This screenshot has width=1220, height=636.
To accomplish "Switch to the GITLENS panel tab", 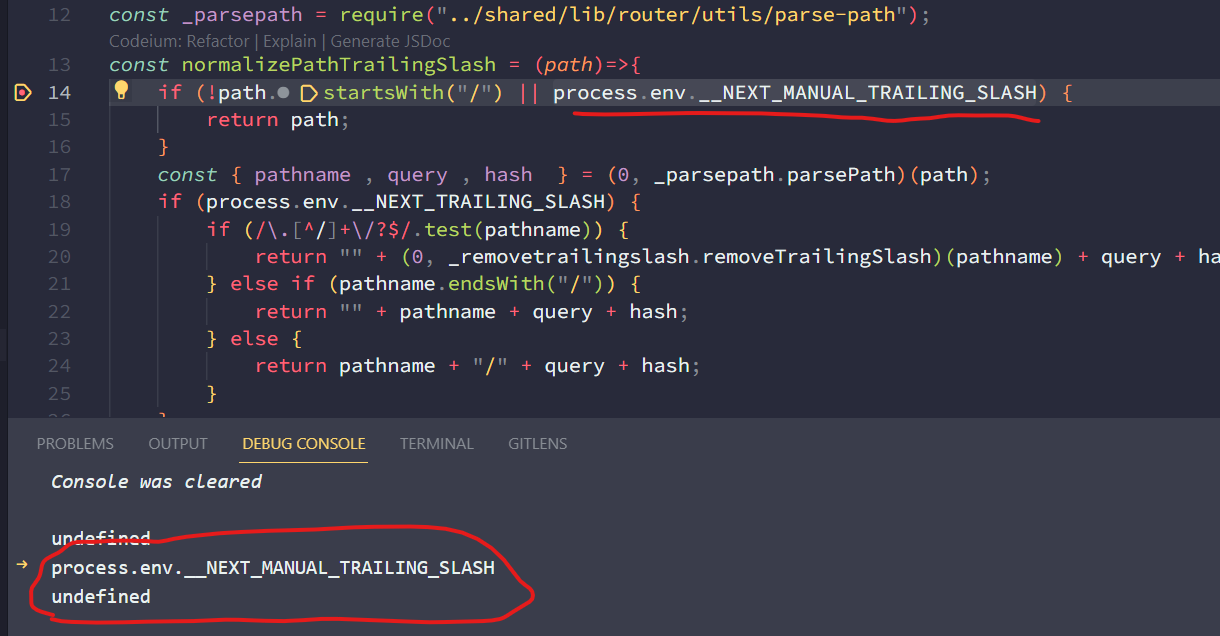I will [537, 443].
